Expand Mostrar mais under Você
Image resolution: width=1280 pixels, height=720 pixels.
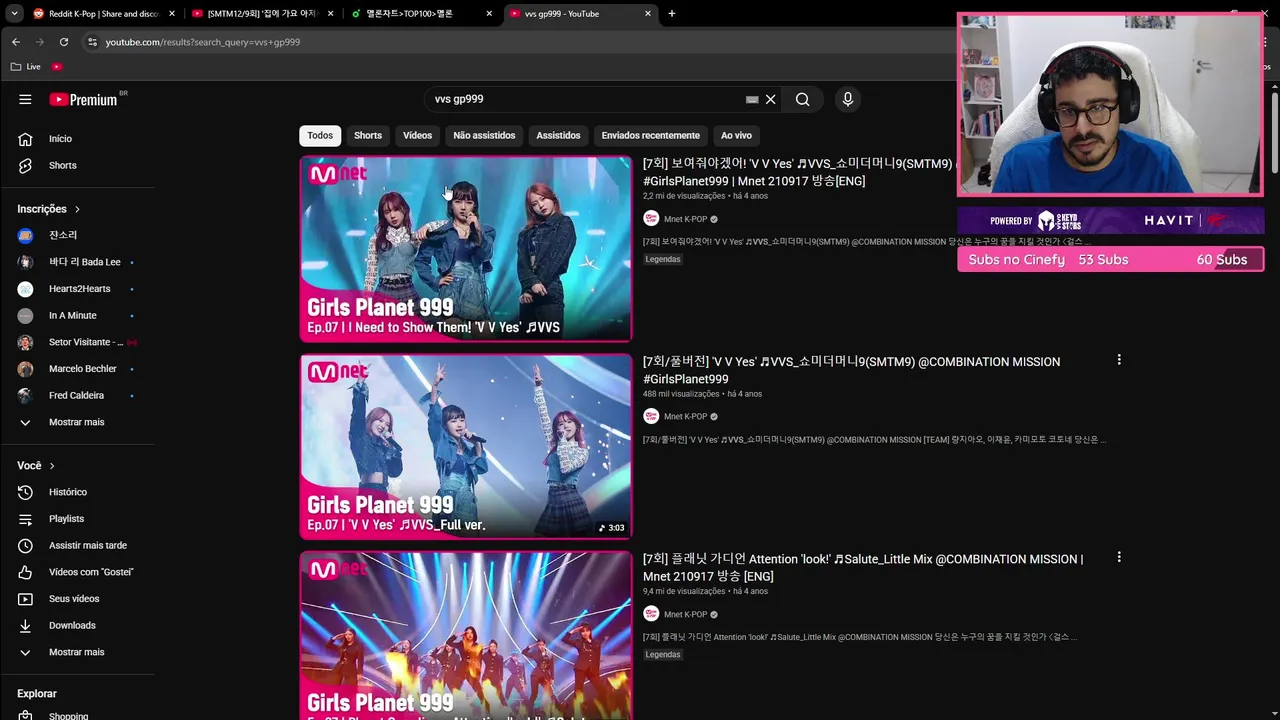coord(77,652)
